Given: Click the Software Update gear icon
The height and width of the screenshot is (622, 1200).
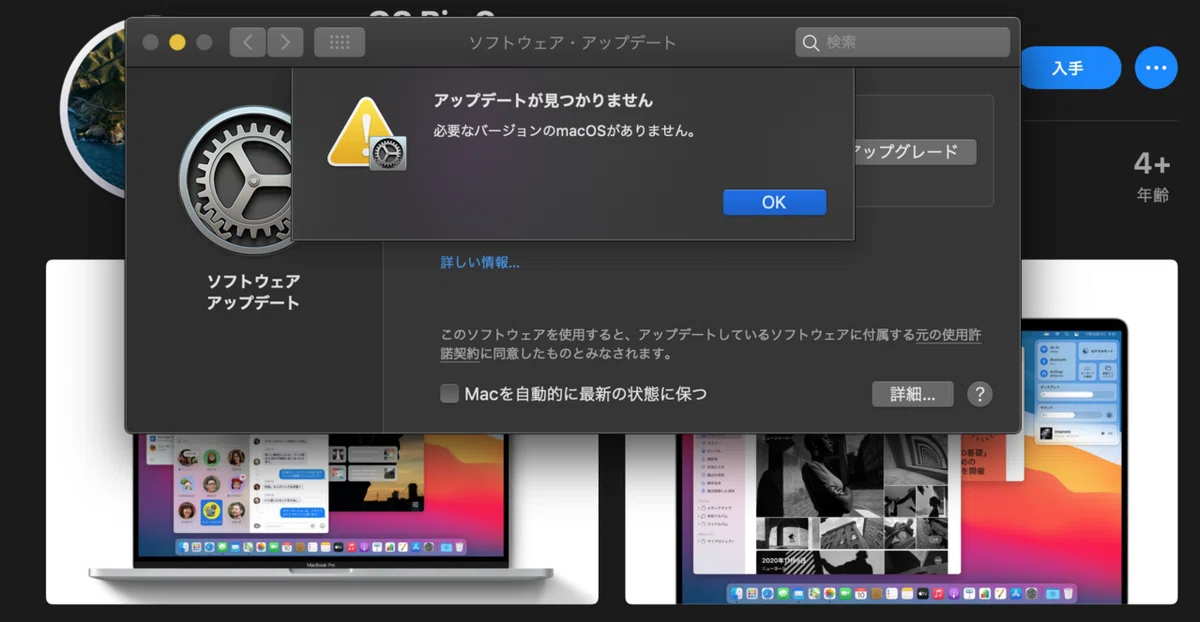Looking at the screenshot, I should pyautogui.click(x=236, y=180).
